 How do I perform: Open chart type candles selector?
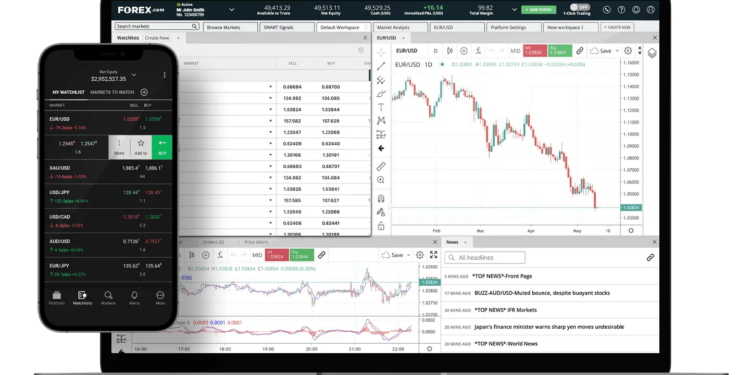coord(450,51)
